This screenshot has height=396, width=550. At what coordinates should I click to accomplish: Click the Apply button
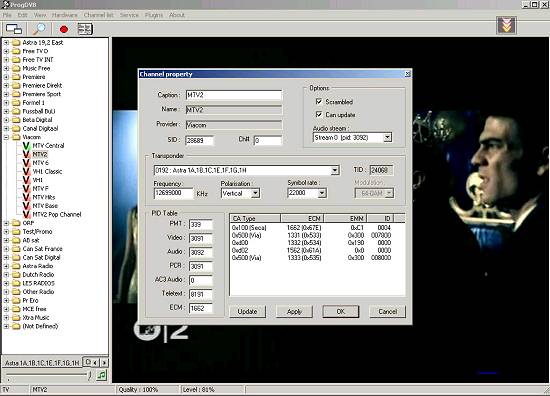click(x=294, y=311)
